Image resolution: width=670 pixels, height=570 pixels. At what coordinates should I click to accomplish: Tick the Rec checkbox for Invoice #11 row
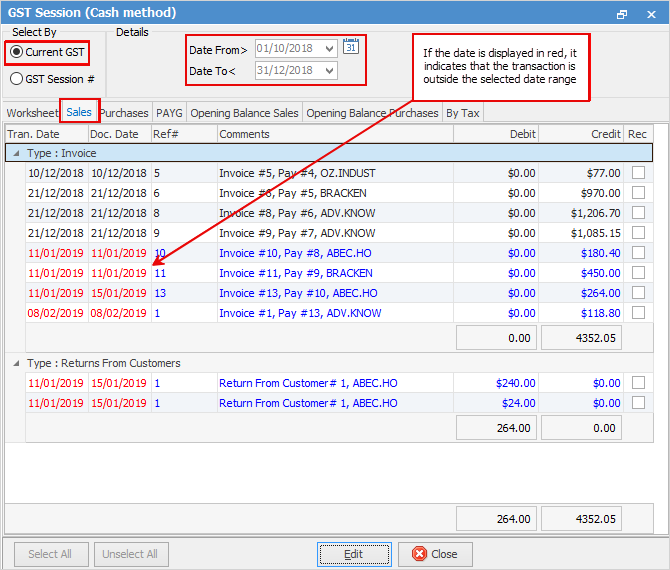point(638,273)
